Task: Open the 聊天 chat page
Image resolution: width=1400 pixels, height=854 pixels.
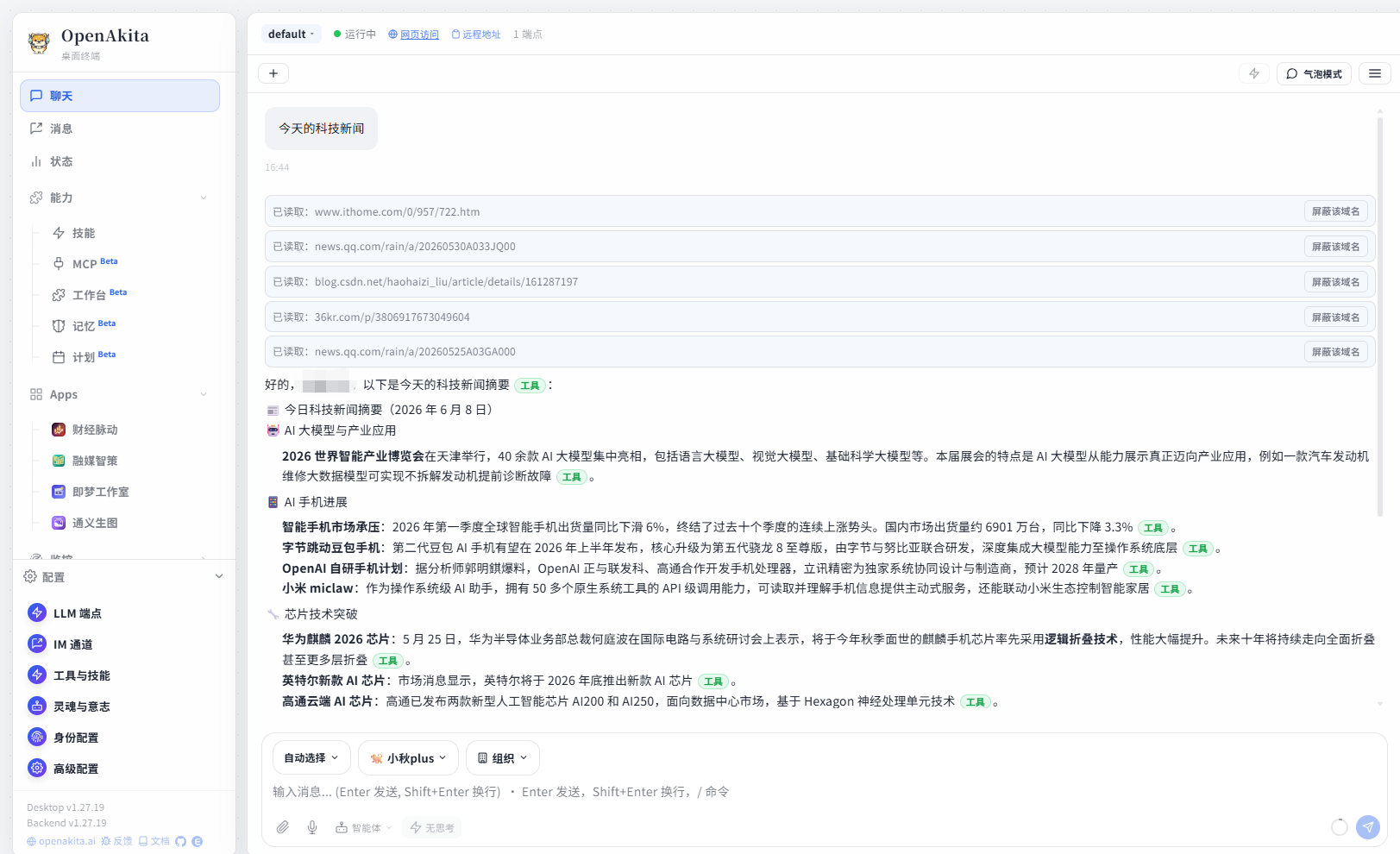Action: pyautogui.click(x=120, y=96)
